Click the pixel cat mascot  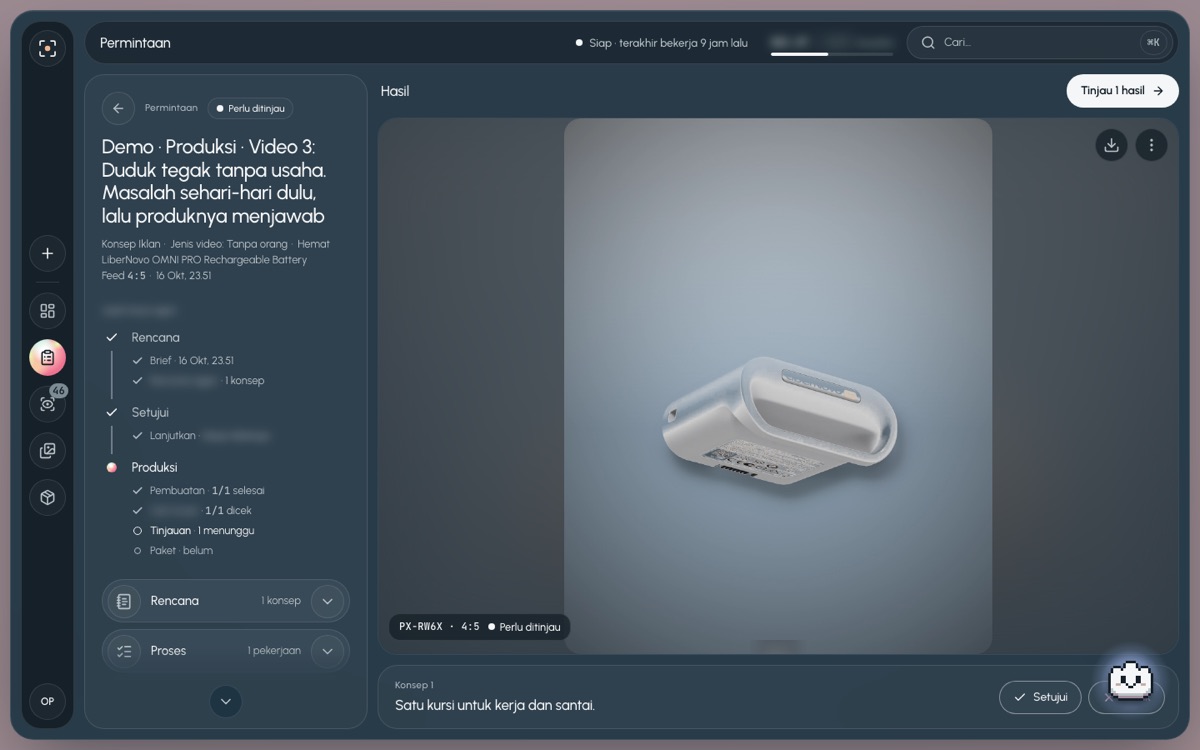click(x=1131, y=681)
